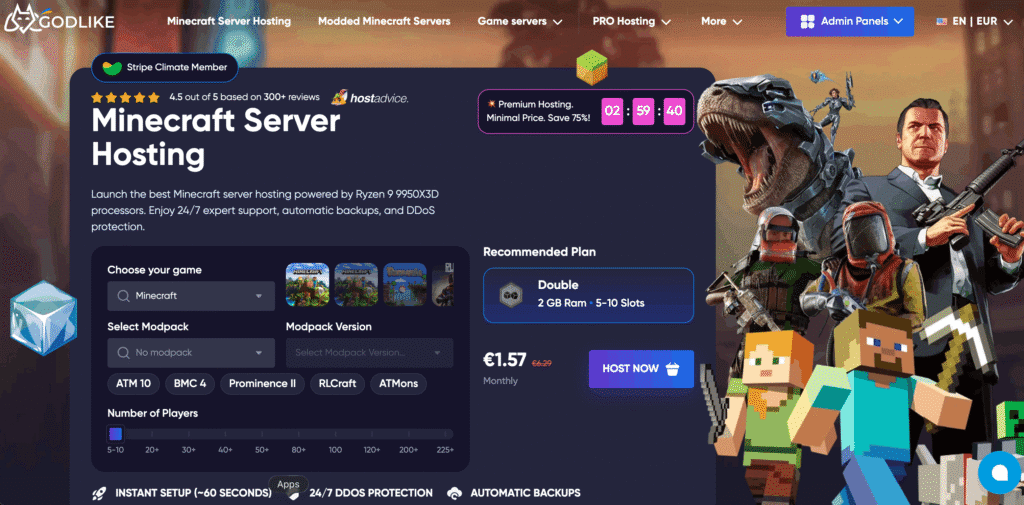Click the Admin Panels grid icon
The width and height of the screenshot is (1024, 505).
[807, 21]
